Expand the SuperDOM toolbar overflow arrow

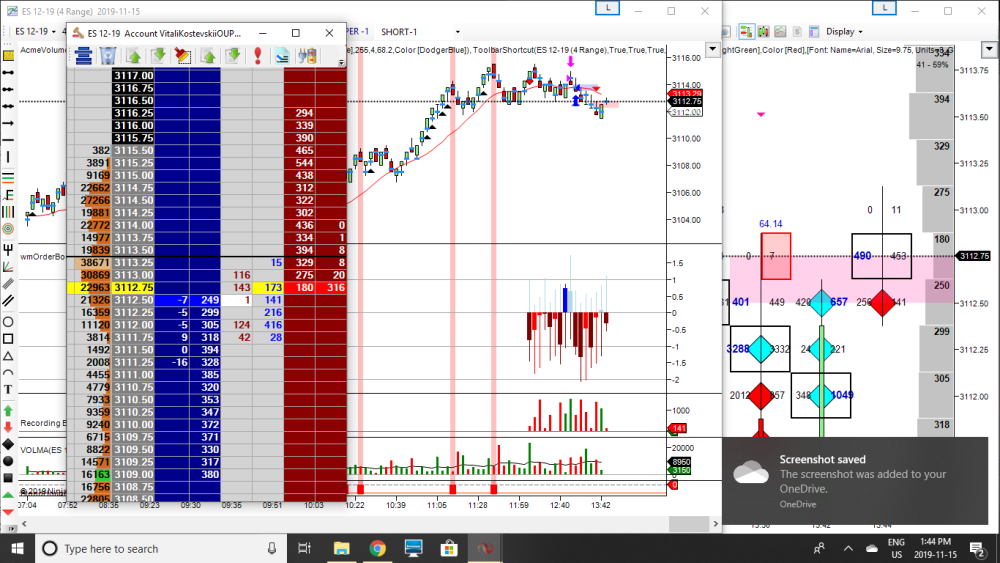pyautogui.click(x=341, y=62)
